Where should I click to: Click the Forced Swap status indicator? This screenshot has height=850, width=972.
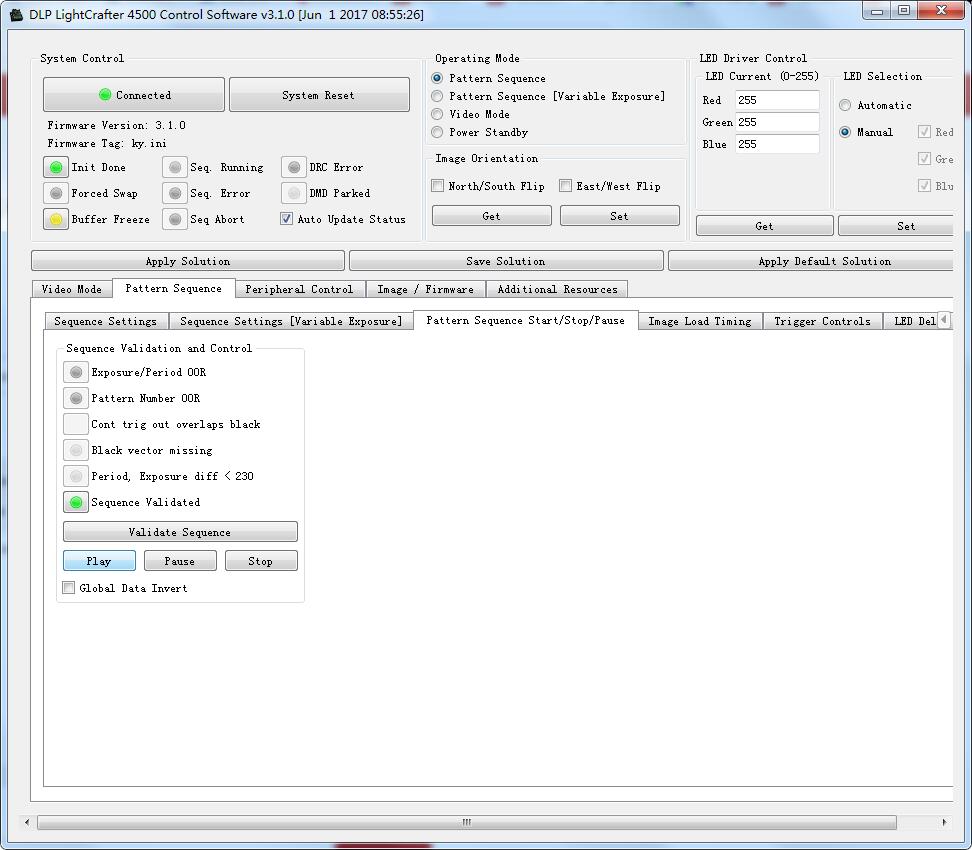pos(56,193)
